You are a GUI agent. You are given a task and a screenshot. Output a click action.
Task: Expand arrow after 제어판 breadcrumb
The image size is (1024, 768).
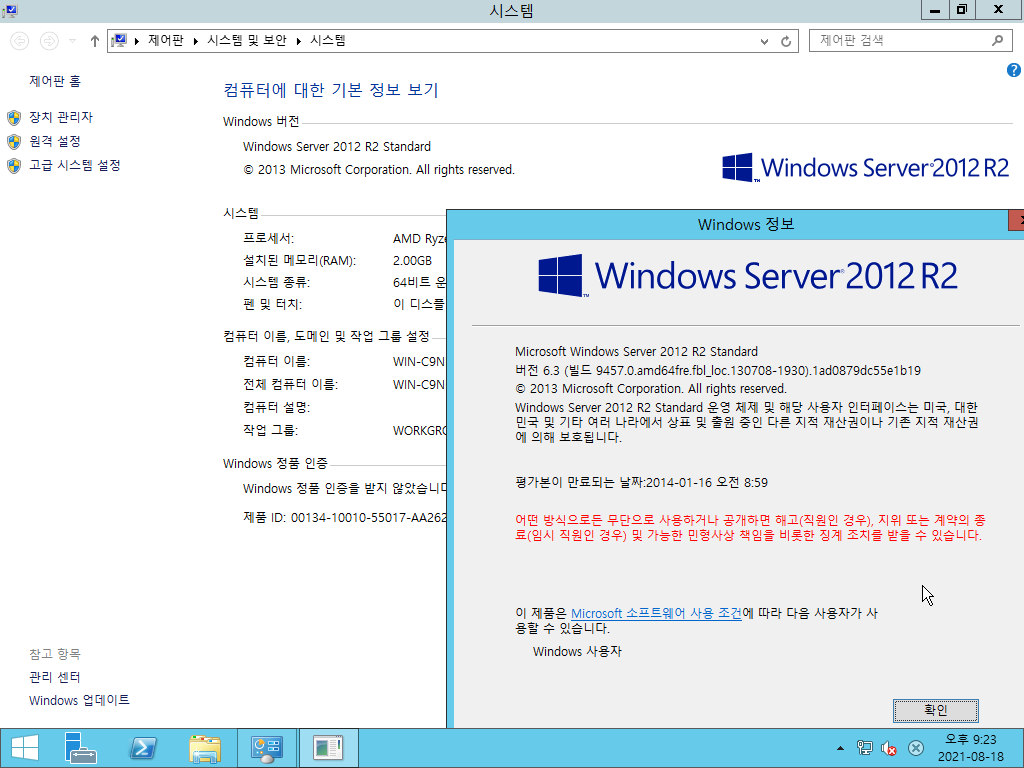point(195,41)
